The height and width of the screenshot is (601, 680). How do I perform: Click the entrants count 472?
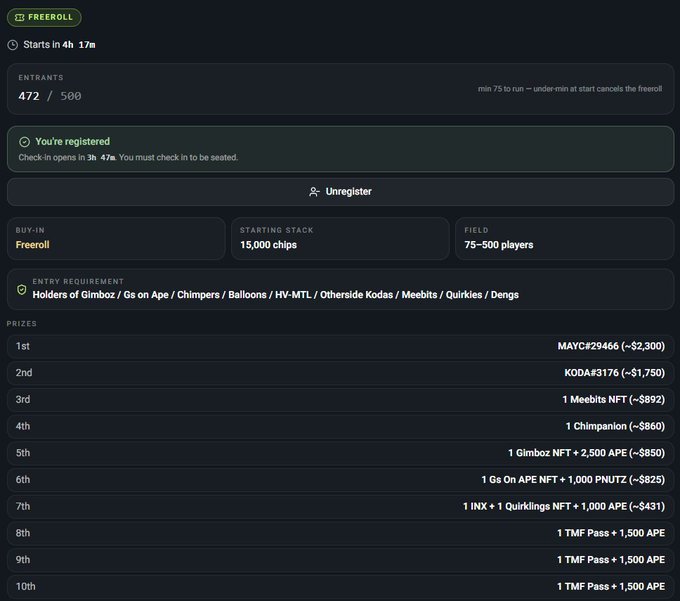pos(29,96)
